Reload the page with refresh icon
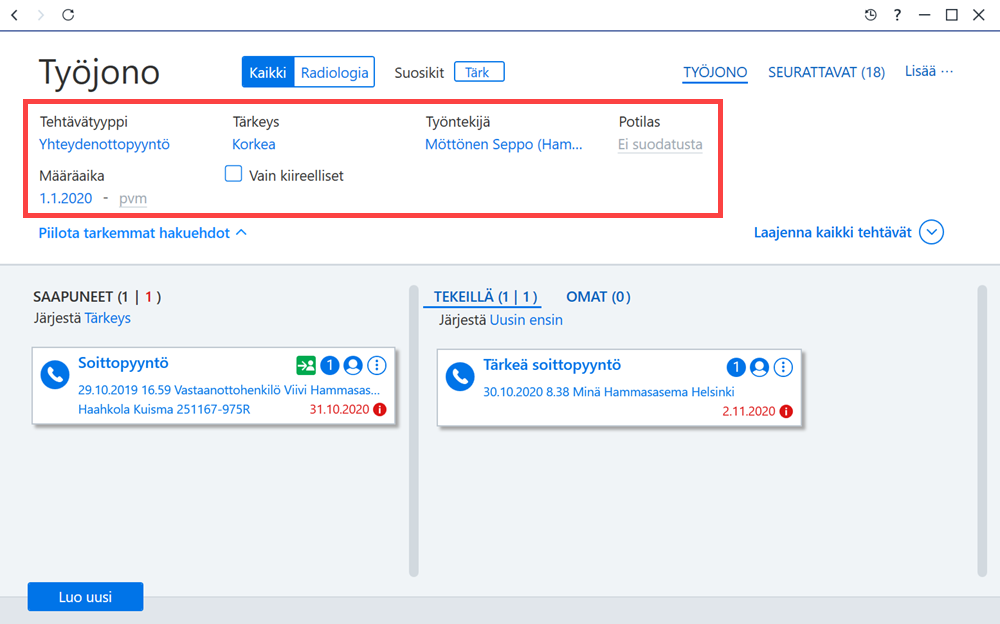 pyautogui.click(x=68, y=15)
